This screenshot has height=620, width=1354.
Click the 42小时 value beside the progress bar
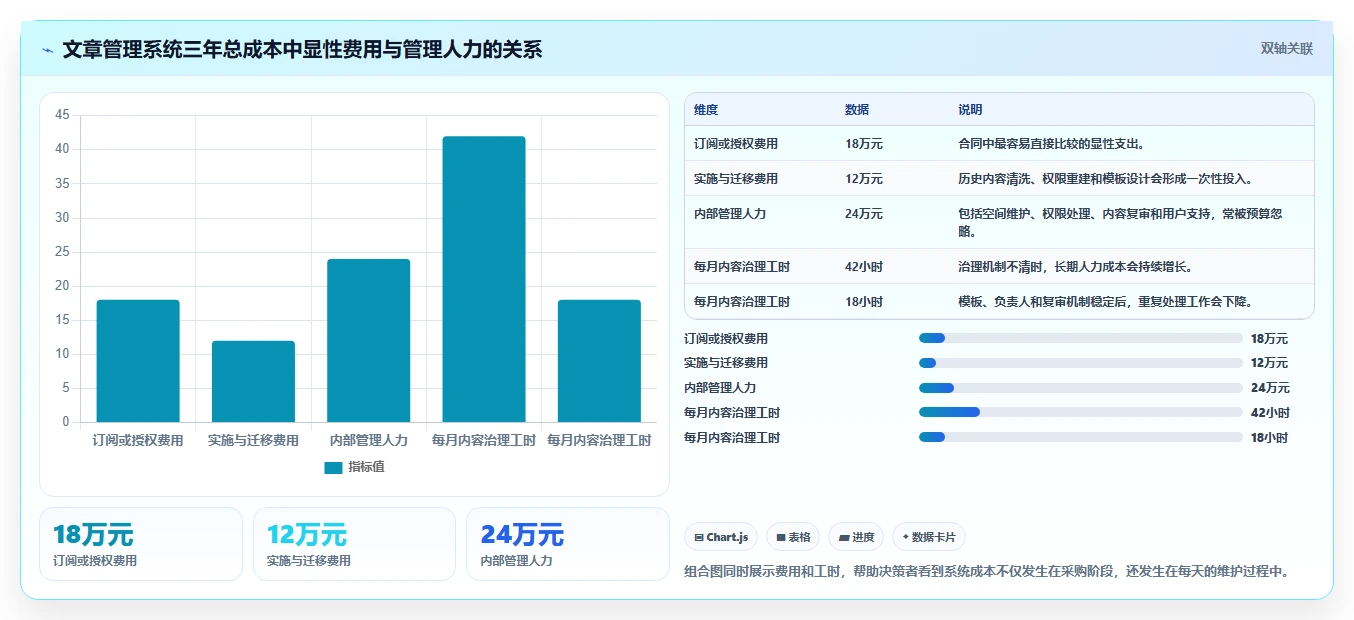[x=1270, y=413]
